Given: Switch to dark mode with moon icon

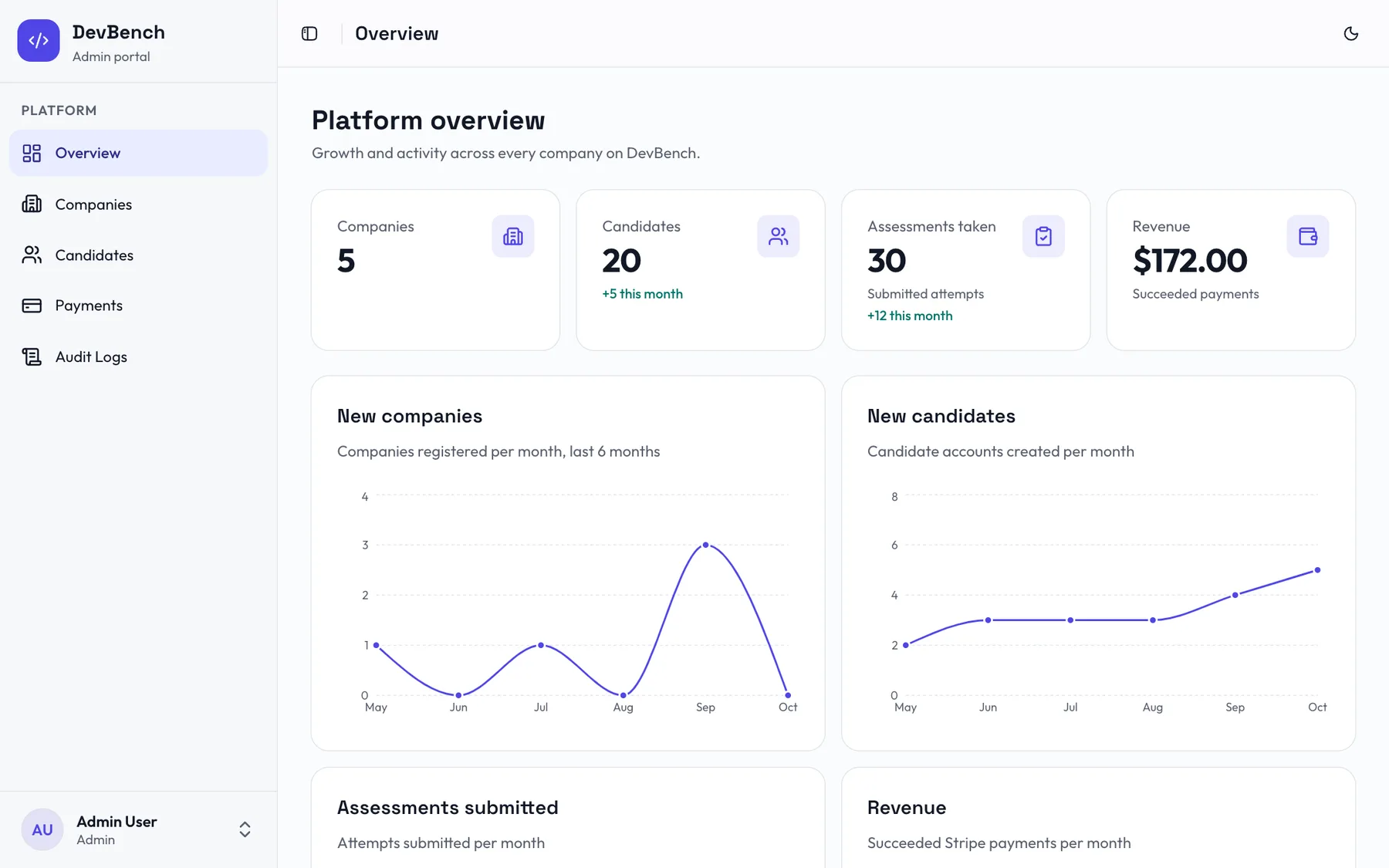Looking at the screenshot, I should click(x=1350, y=33).
